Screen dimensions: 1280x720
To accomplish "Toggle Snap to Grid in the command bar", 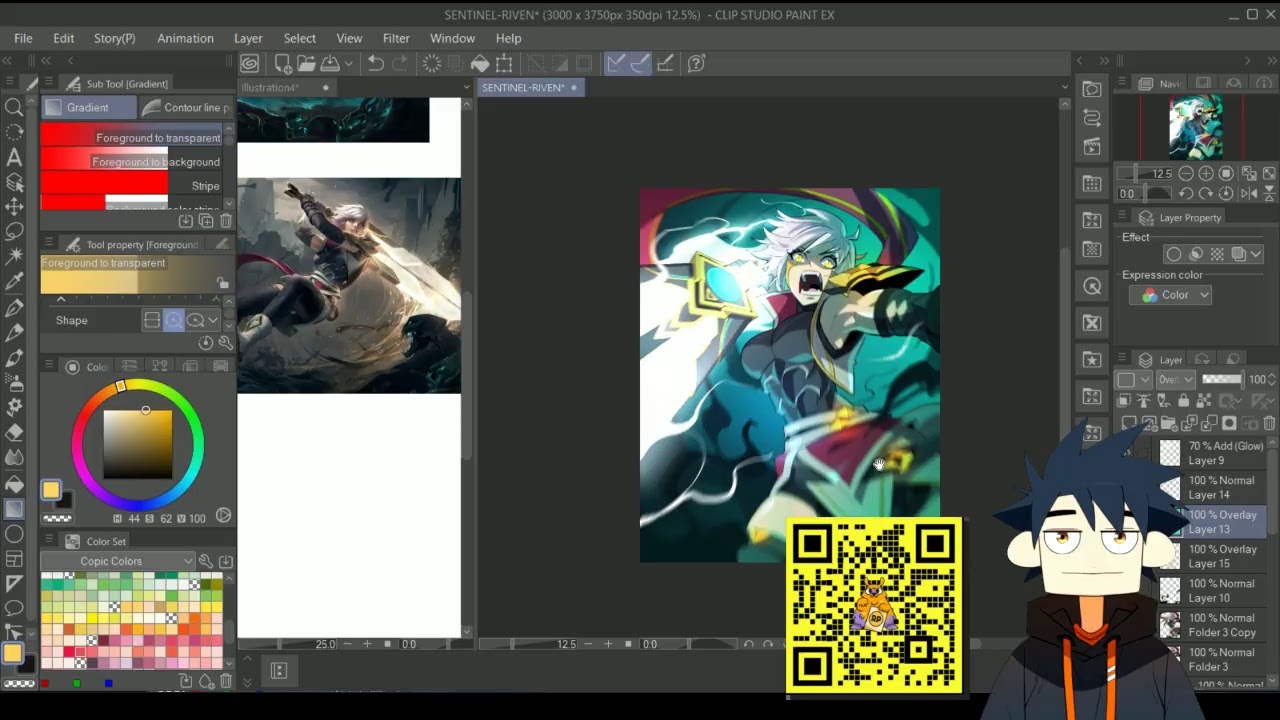I will 665,63.
